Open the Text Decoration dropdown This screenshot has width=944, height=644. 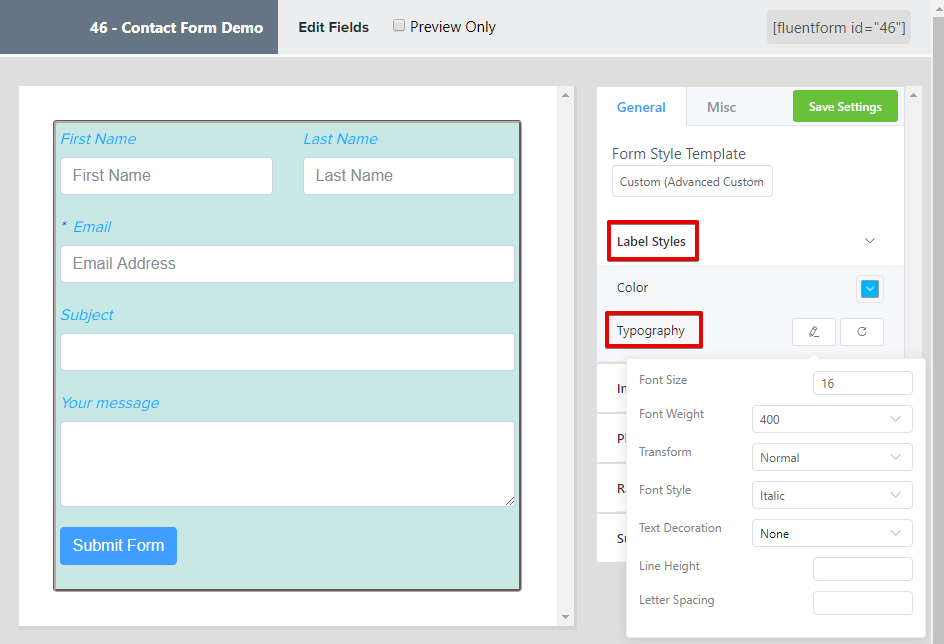(x=832, y=533)
